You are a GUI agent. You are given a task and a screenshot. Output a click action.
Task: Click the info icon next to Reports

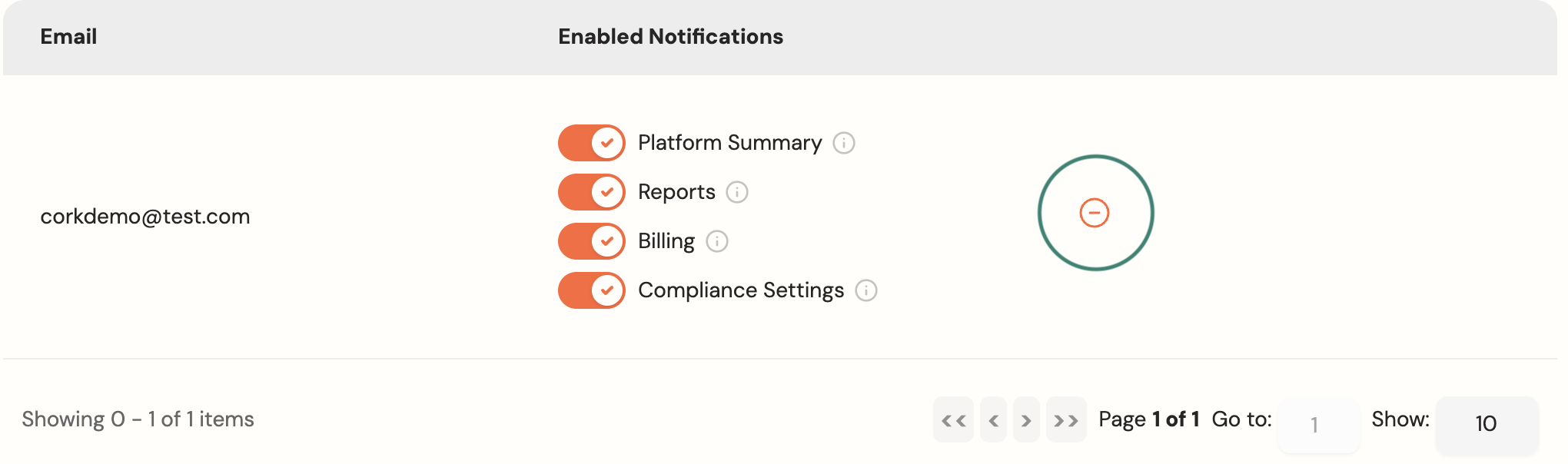point(737,192)
